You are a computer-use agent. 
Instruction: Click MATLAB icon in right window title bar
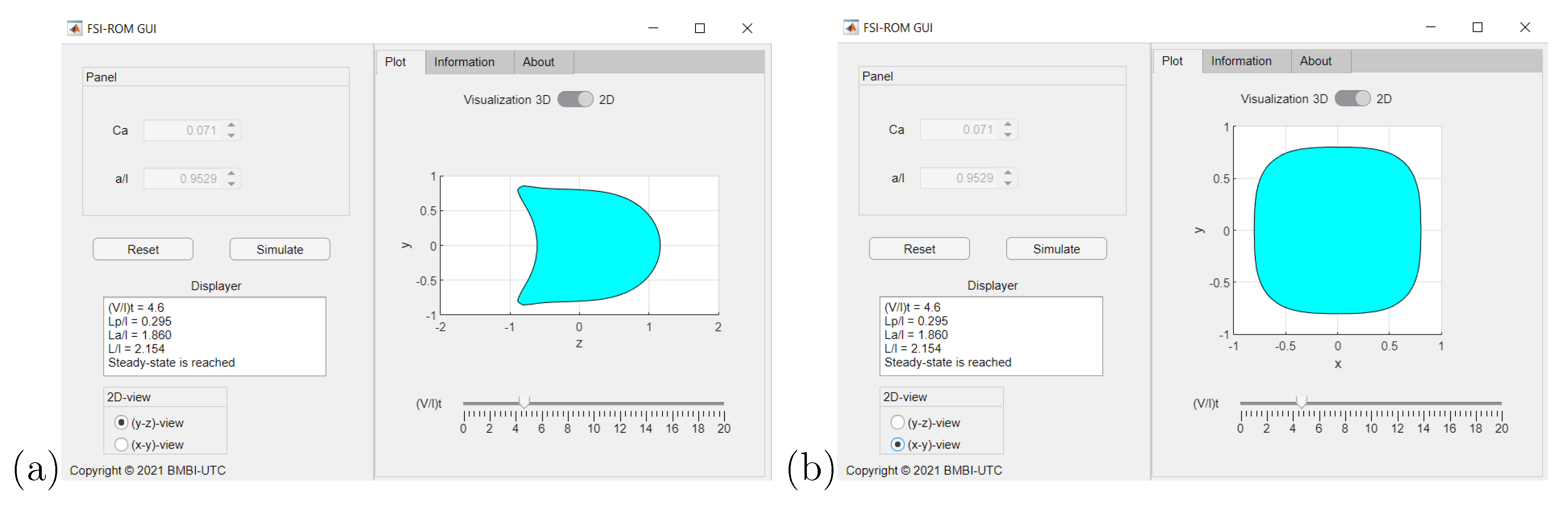point(850,27)
